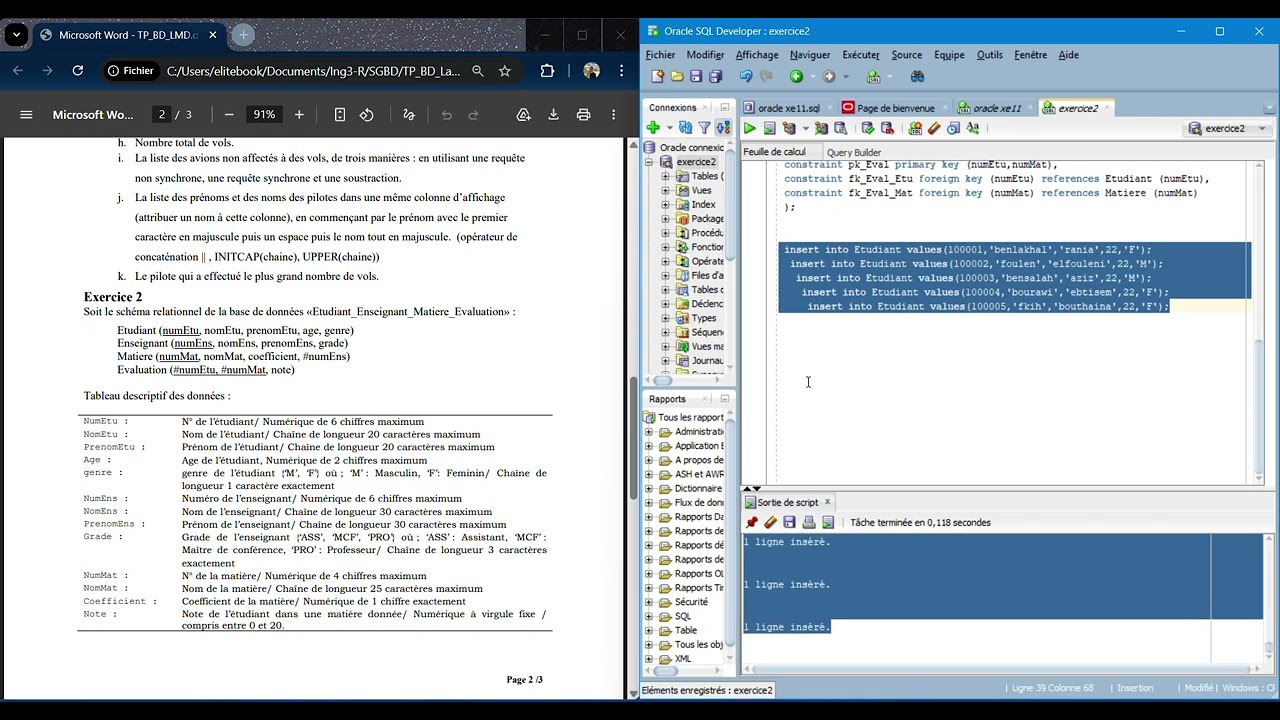The width and height of the screenshot is (1280, 720).
Task: Click the Chrome address bar
Action: (311, 71)
